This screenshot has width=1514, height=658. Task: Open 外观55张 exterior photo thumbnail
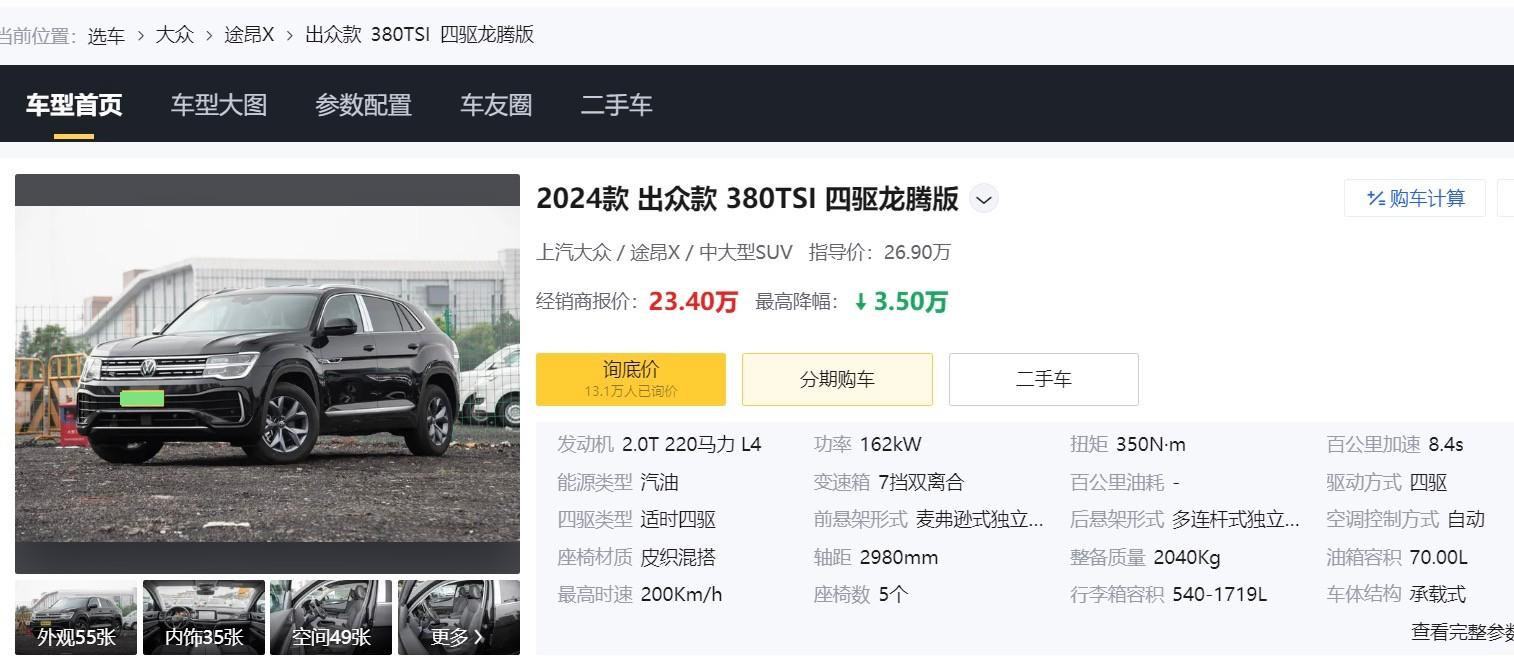tap(76, 617)
